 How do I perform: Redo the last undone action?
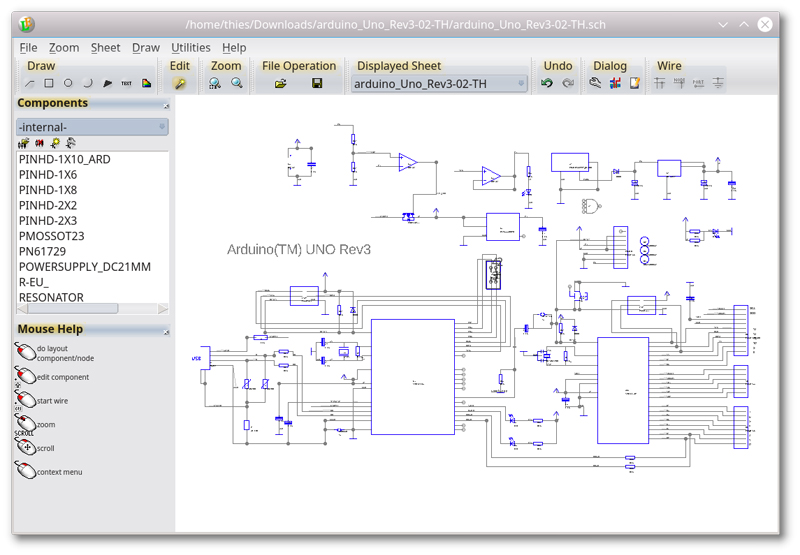pos(568,83)
